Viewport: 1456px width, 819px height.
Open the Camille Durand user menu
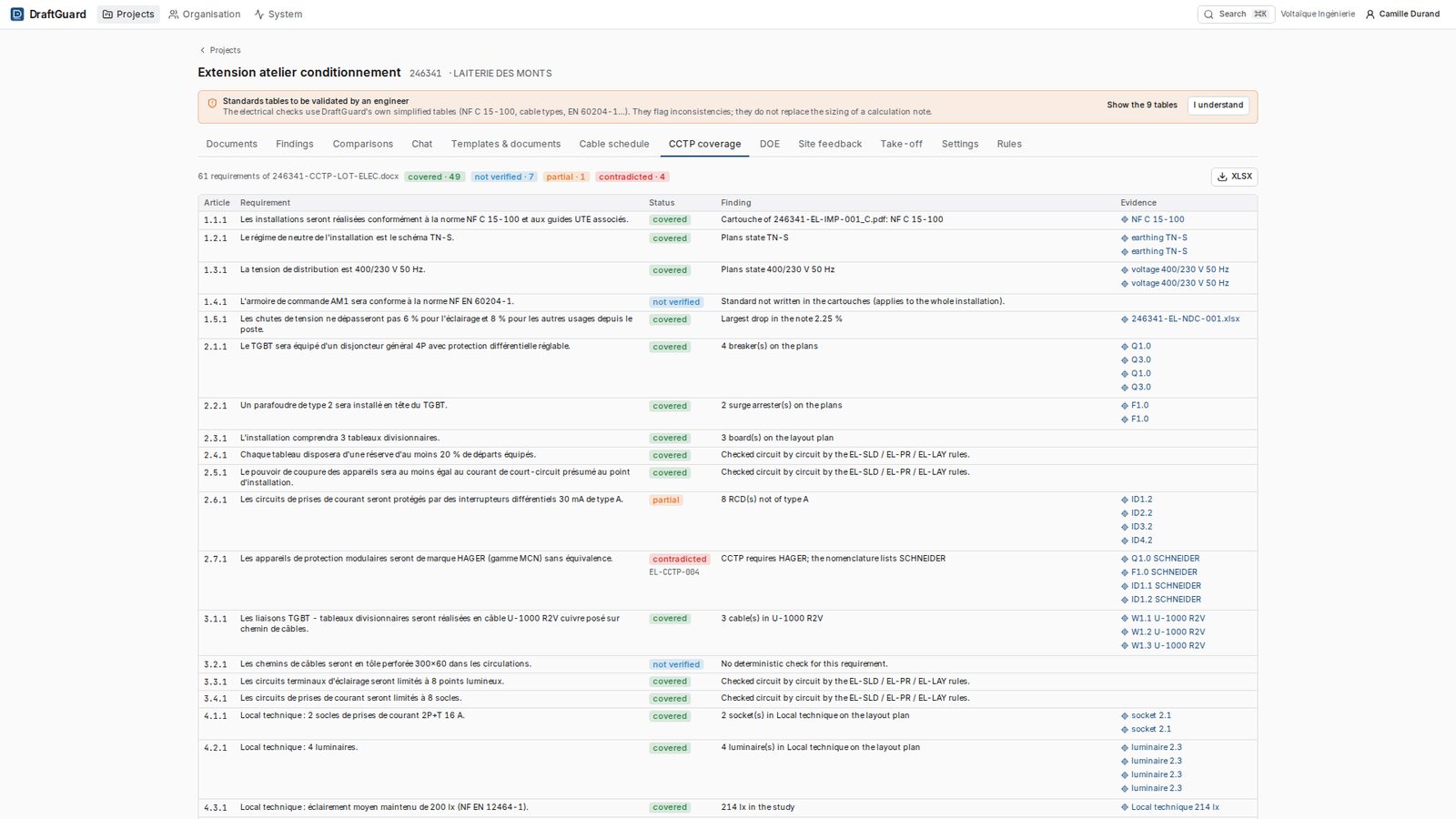(1402, 14)
